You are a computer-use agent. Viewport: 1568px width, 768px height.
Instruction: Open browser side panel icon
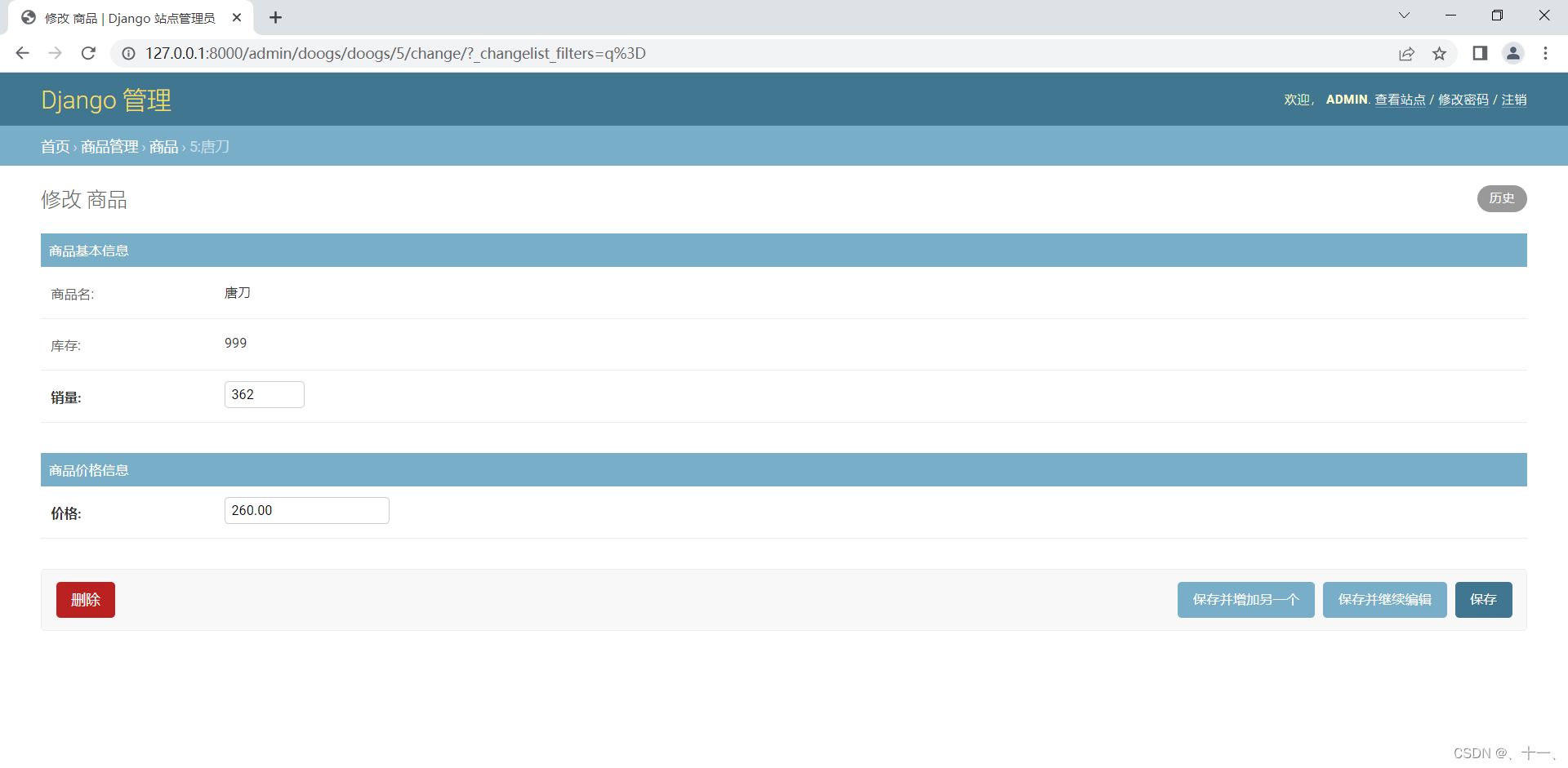pos(1479,53)
